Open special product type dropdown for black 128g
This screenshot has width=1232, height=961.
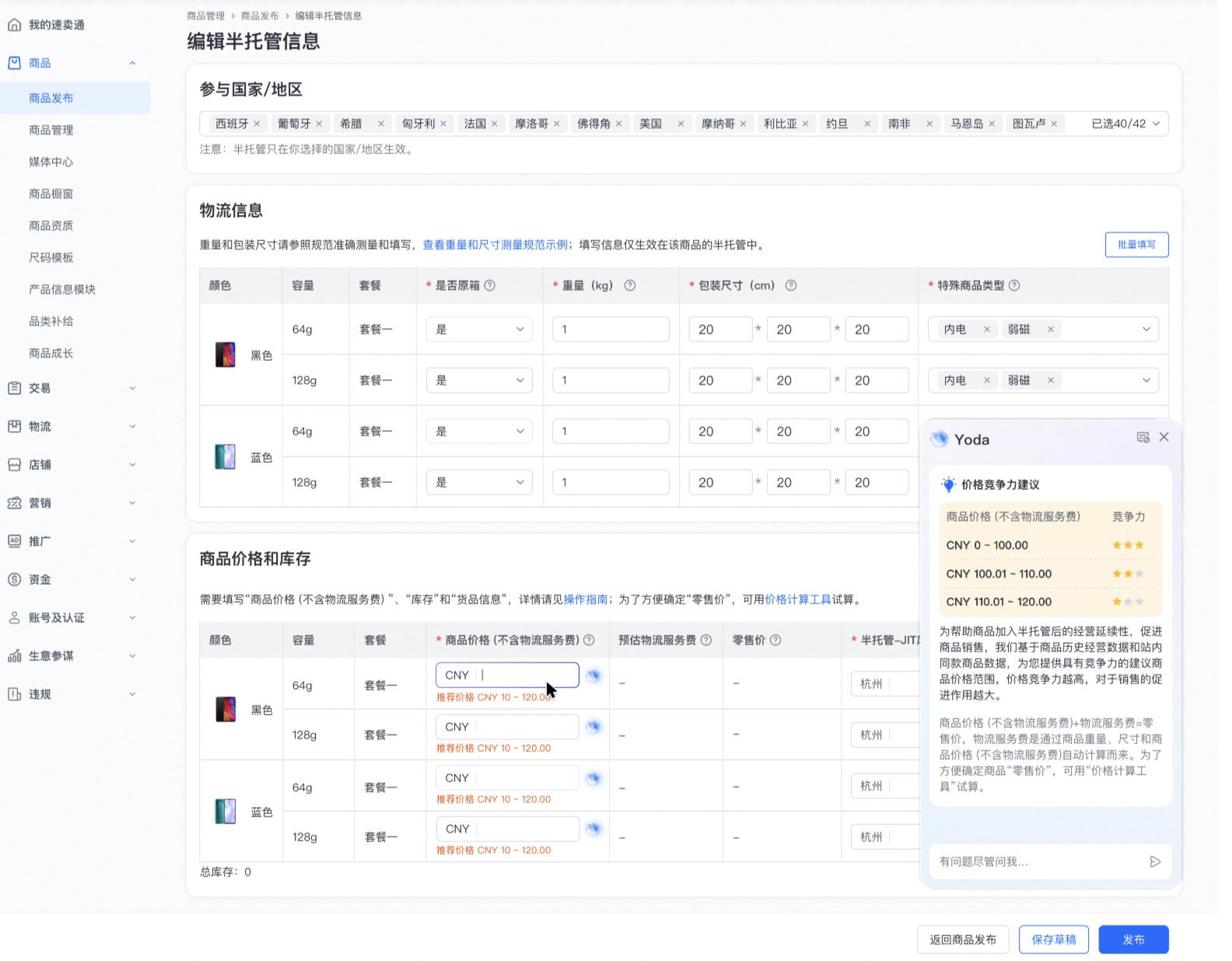tap(1146, 380)
